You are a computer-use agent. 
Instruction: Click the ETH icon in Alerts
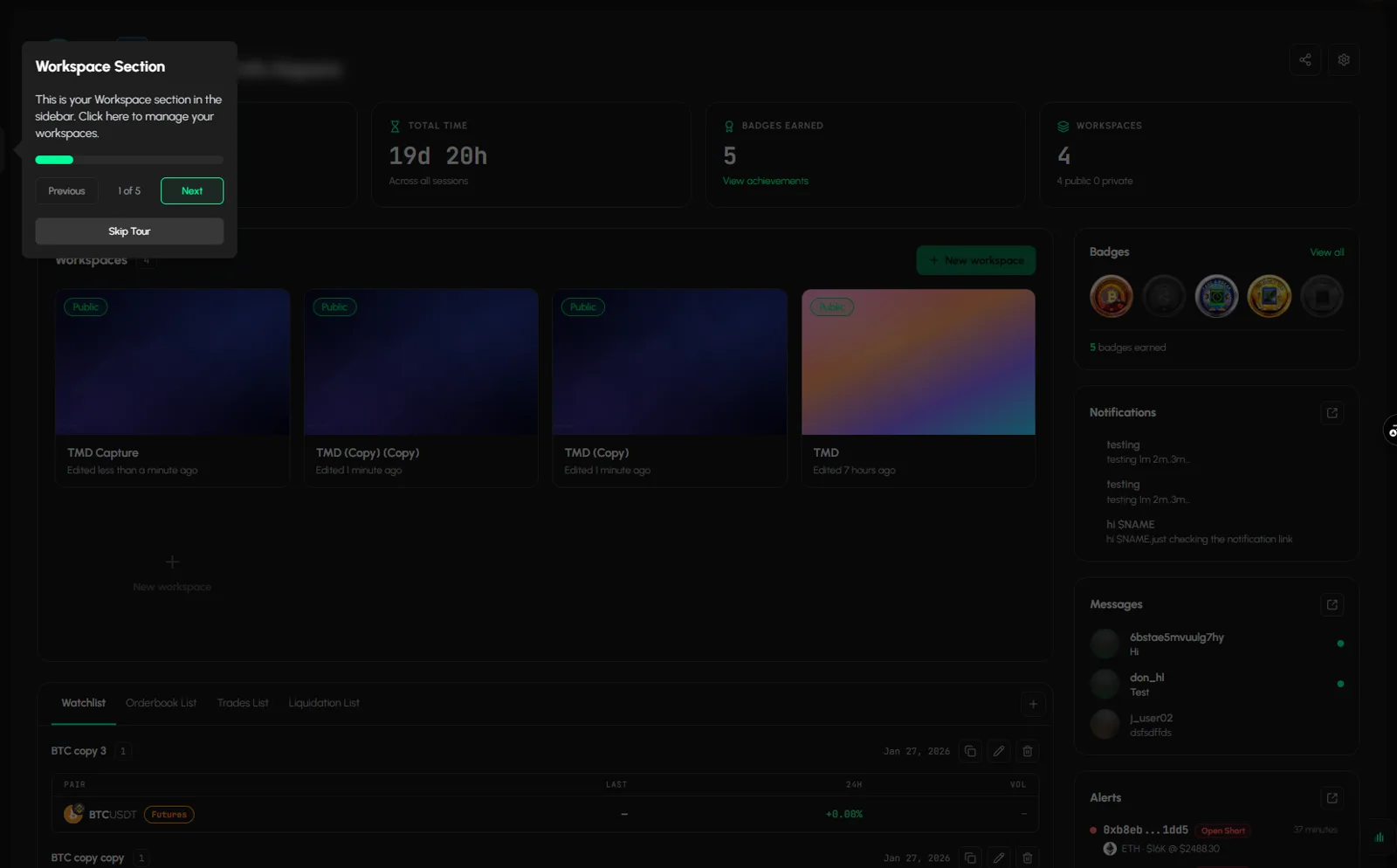pyautogui.click(x=1110, y=849)
